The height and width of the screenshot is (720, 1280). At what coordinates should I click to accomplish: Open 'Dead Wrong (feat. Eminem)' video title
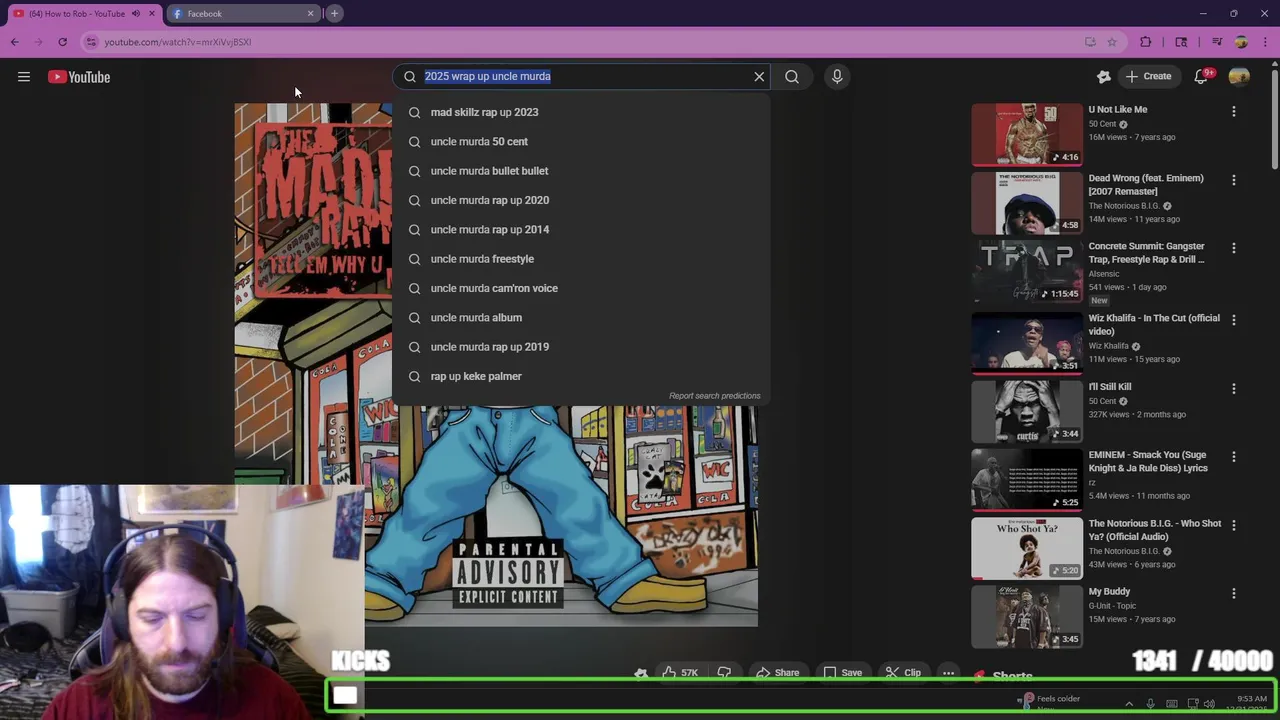tap(1146, 185)
